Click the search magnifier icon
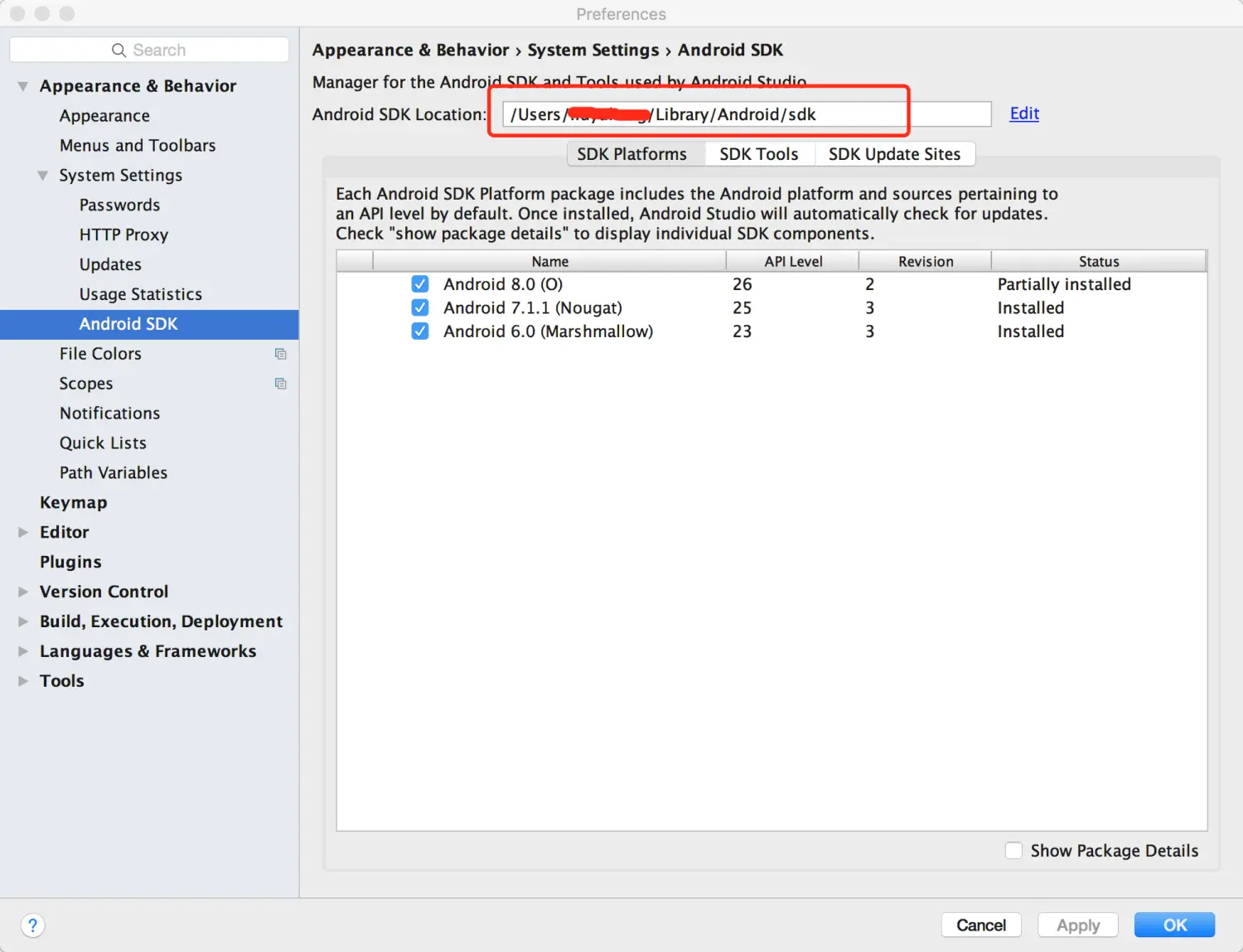Screen dimensions: 1243x952 pos(119,50)
